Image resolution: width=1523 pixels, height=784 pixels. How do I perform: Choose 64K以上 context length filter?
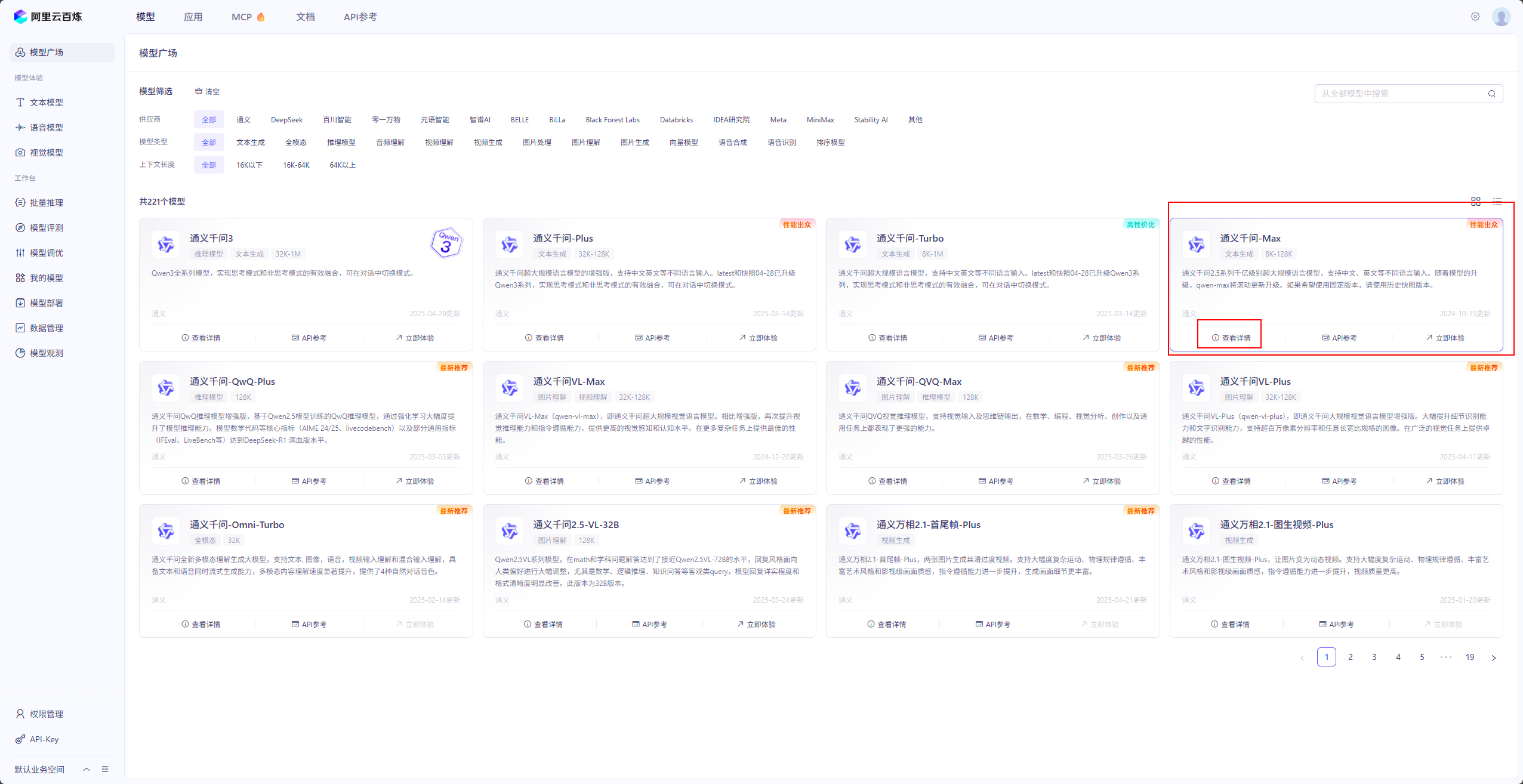[343, 165]
